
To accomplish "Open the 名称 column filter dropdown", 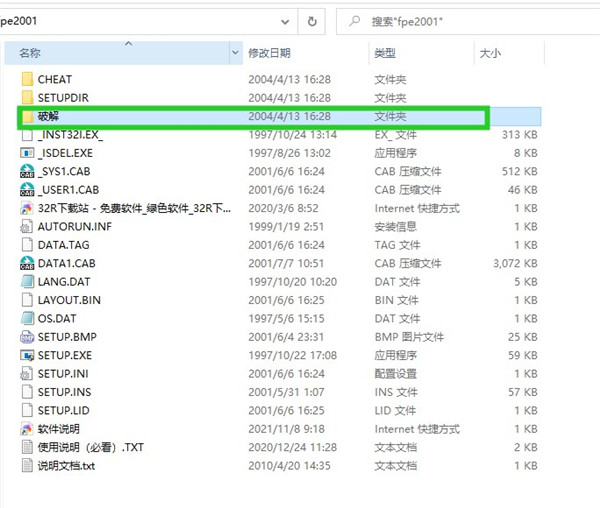I will pos(235,53).
